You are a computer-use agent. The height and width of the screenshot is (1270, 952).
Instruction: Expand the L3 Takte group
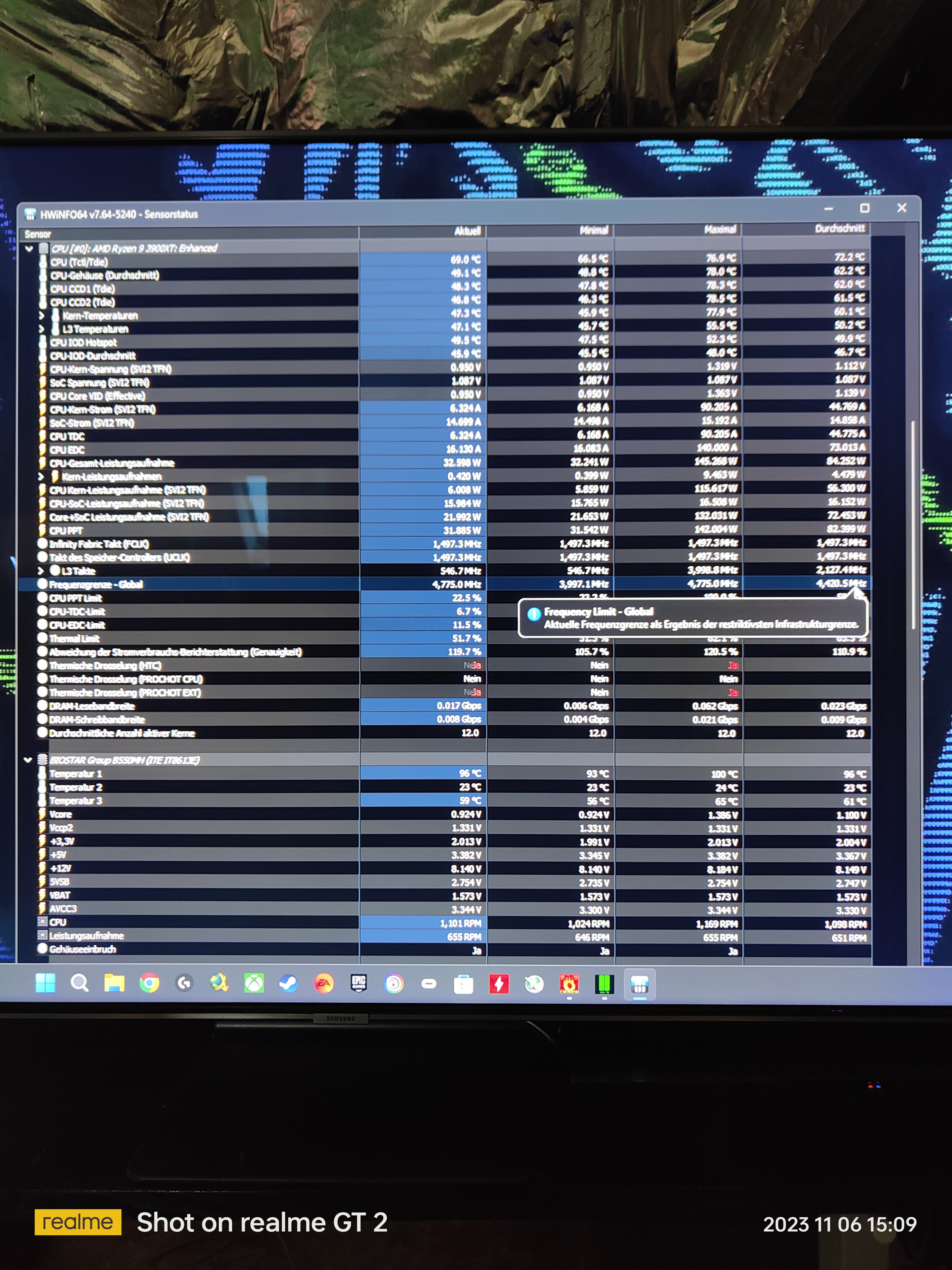41,571
